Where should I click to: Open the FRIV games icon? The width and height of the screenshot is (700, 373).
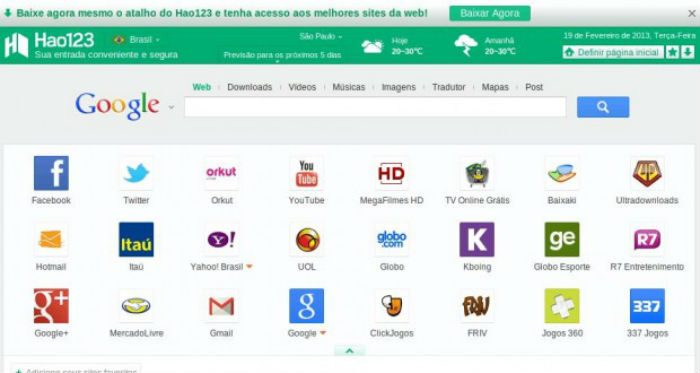477,306
